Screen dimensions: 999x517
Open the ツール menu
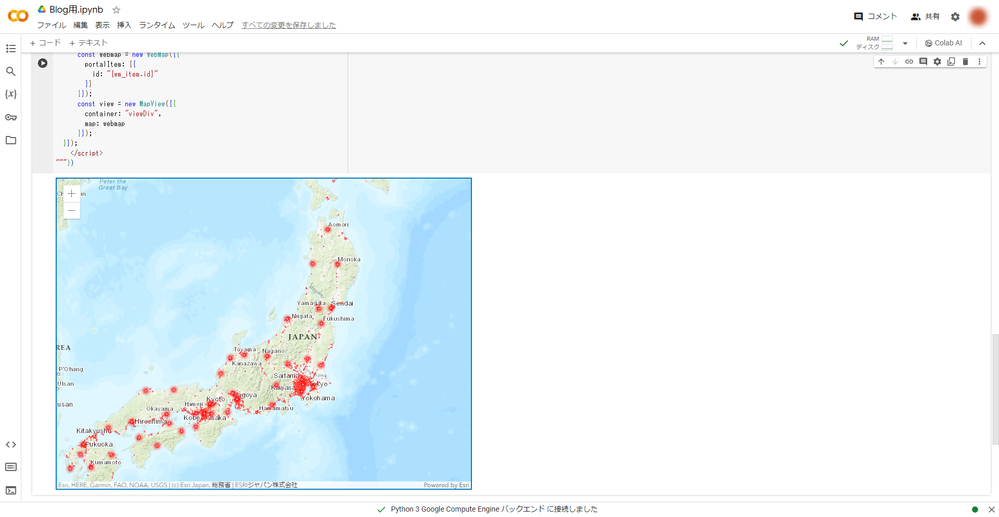[x=193, y=25]
